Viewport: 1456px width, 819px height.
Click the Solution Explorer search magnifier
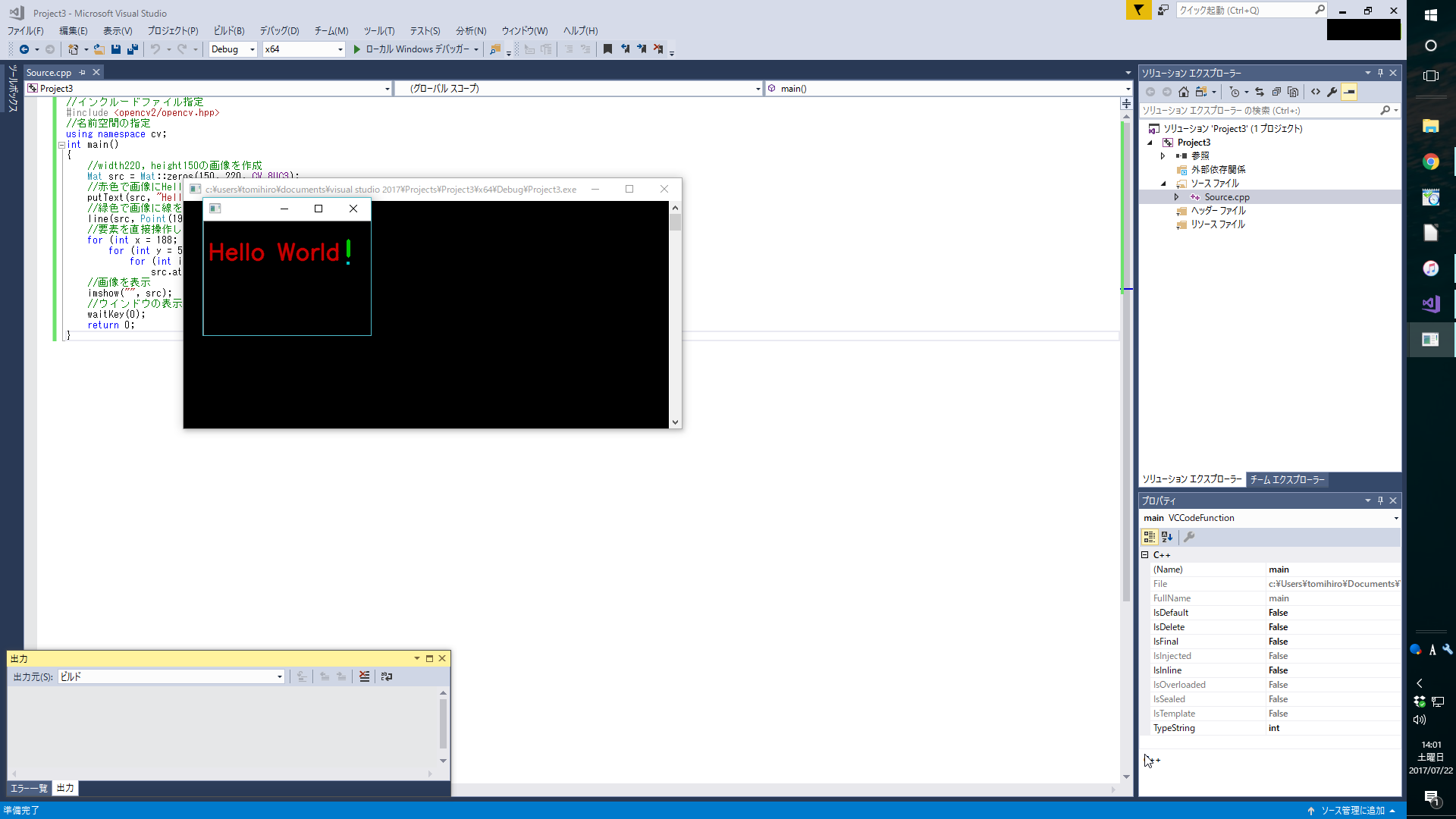pos(1386,110)
